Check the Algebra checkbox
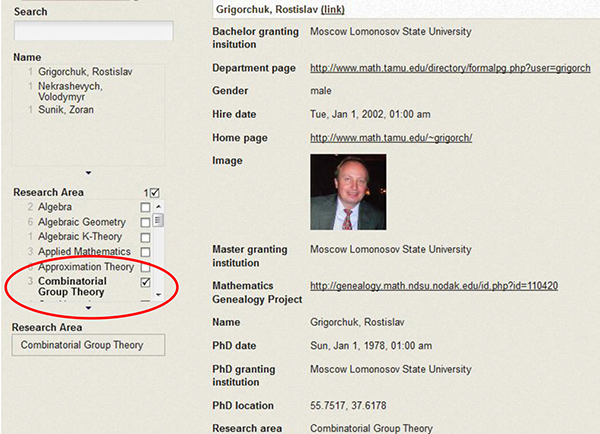 tap(146, 207)
